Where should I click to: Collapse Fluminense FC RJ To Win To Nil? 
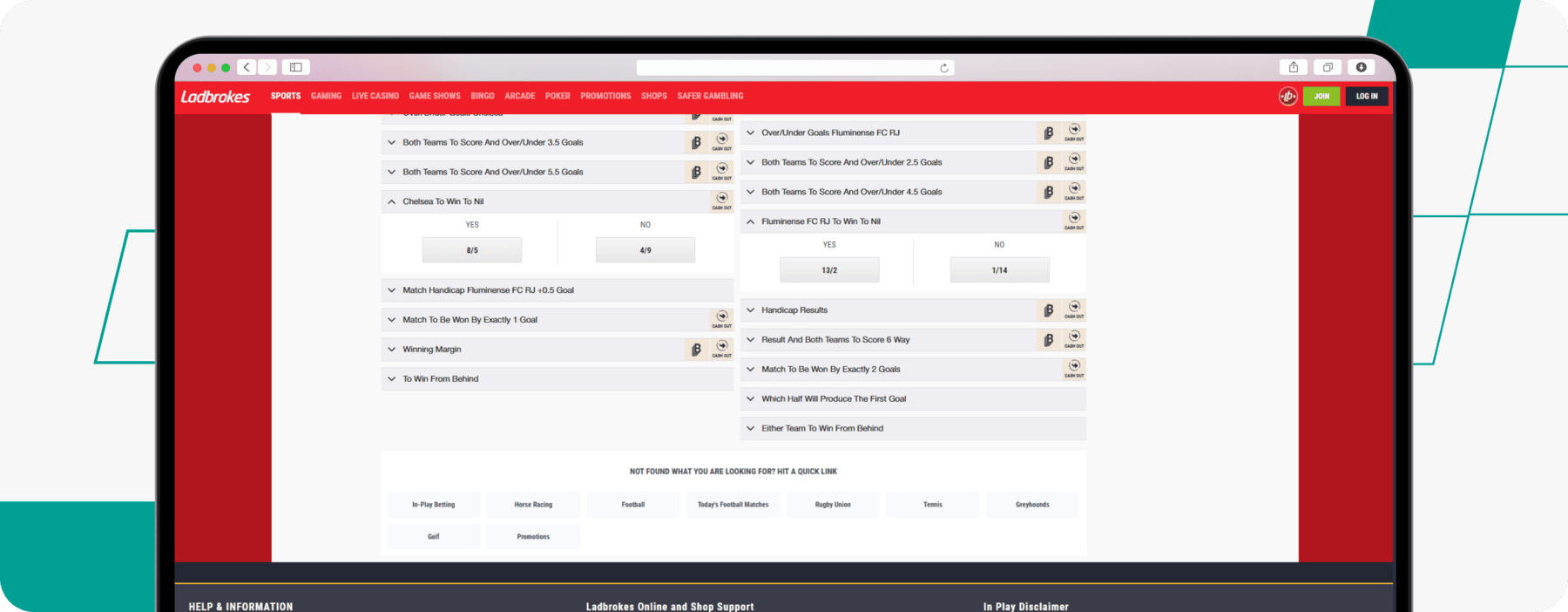tap(913, 221)
